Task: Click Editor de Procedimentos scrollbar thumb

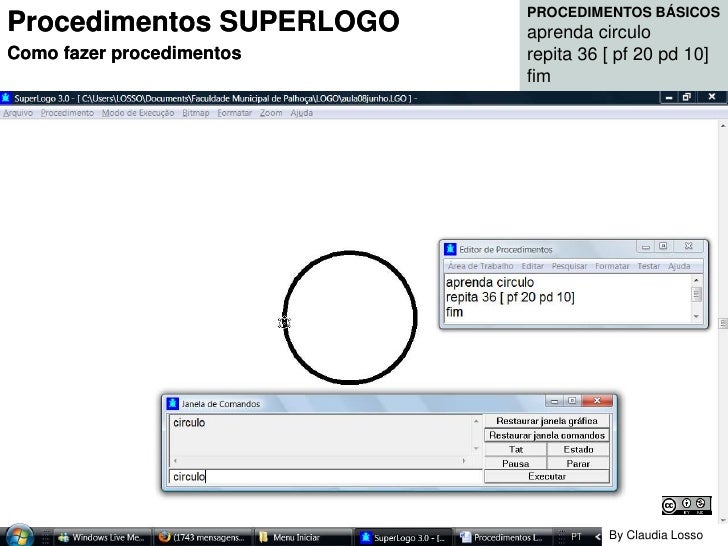Action: point(696,294)
